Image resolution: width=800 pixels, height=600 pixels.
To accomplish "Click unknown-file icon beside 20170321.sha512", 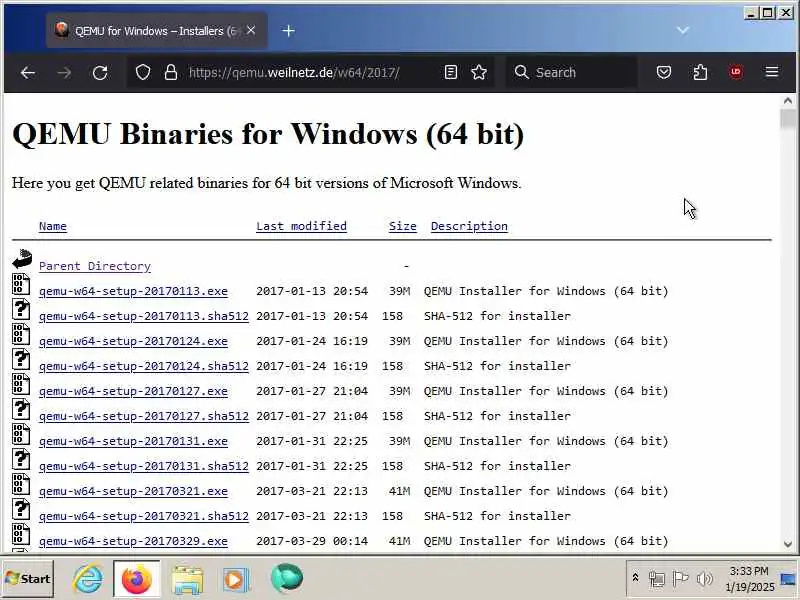I will 21,509.
